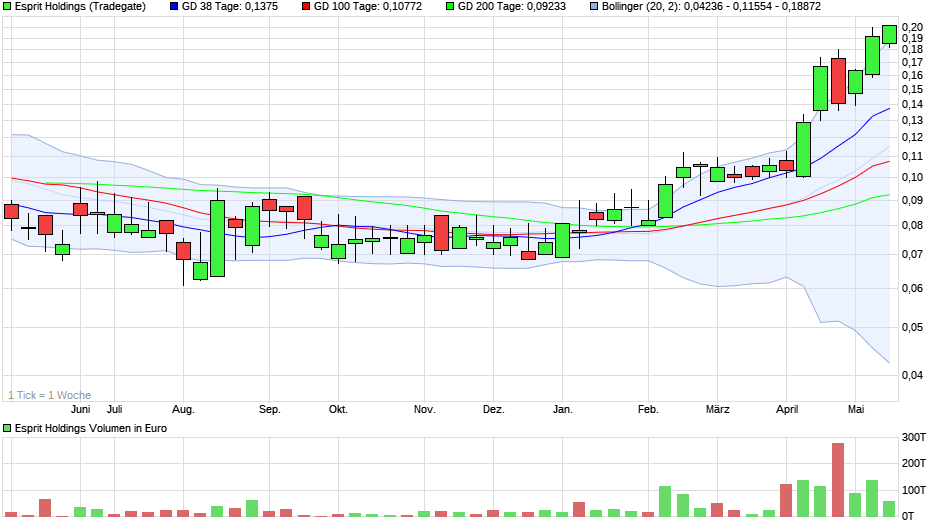The width and height of the screenshot is (940, 526).
Task: Click the 0T volume axis label
Action: pyautogui.click(x=909, y=516)
